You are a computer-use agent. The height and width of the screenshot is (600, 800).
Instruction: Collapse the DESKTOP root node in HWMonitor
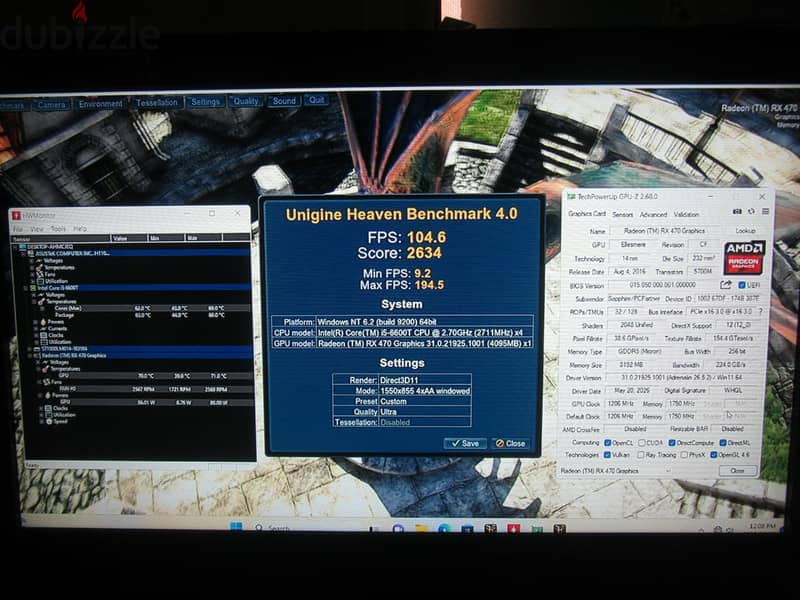pyautogui.click(x=16, y=247)
